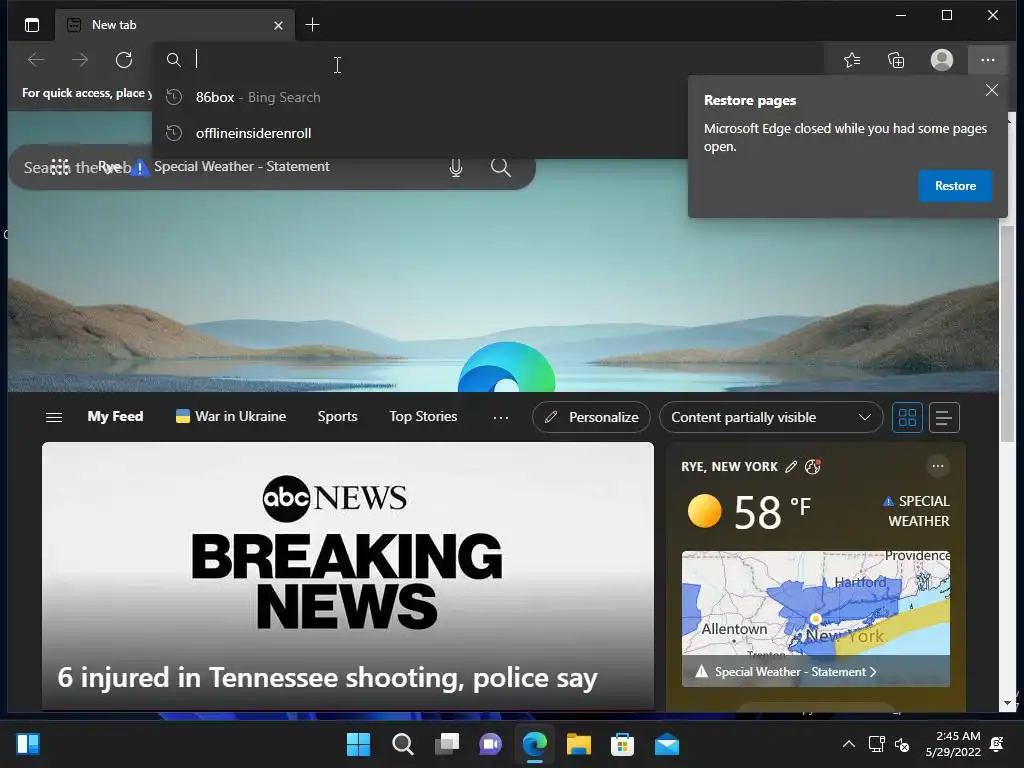Image resolution: width=1024 pixels, height=768 pixels.
Task: Open the Chat taskbar icon
Action: pos(490,744)
